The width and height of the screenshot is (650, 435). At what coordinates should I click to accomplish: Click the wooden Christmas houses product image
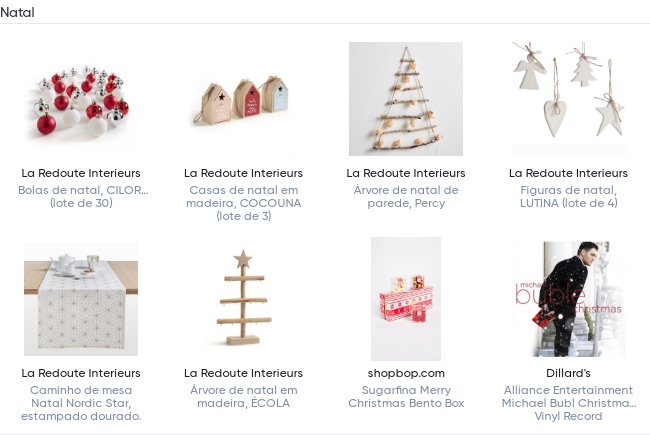[x=243, y=99]
